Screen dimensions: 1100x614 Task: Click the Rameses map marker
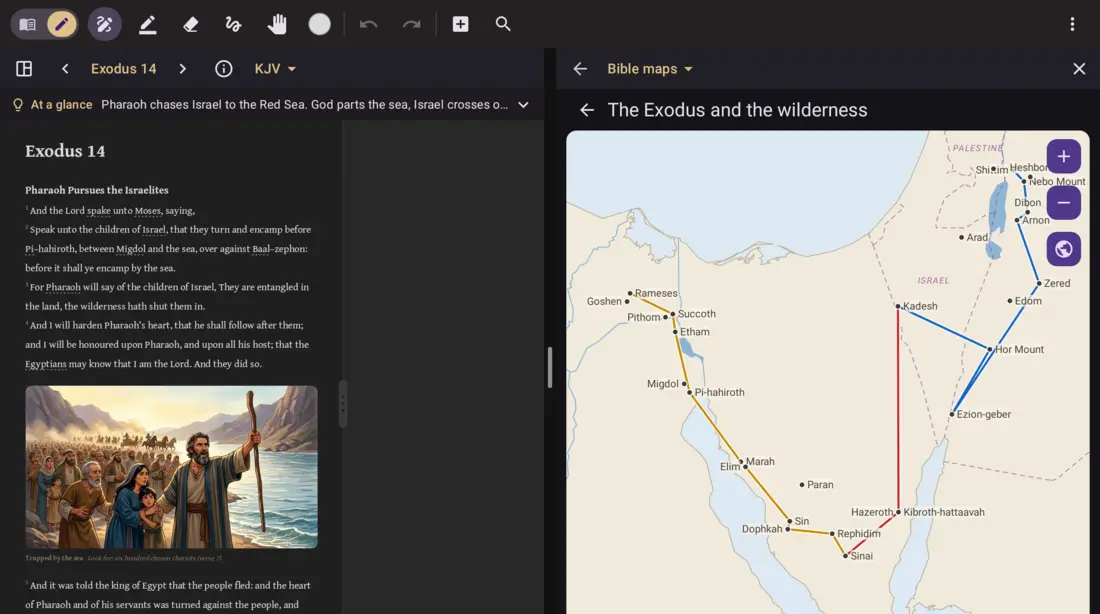[x=630, y=293]
